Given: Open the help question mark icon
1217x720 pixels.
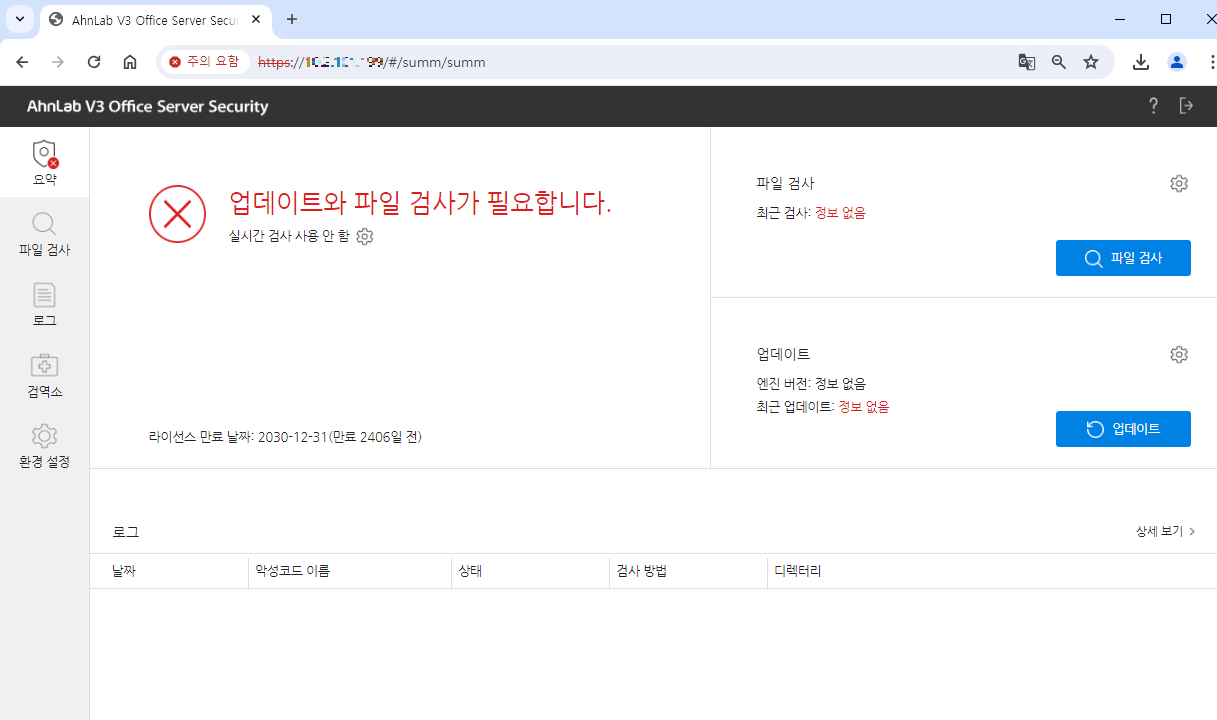Looking at the screenshot, I should (x=1153, y=106).
